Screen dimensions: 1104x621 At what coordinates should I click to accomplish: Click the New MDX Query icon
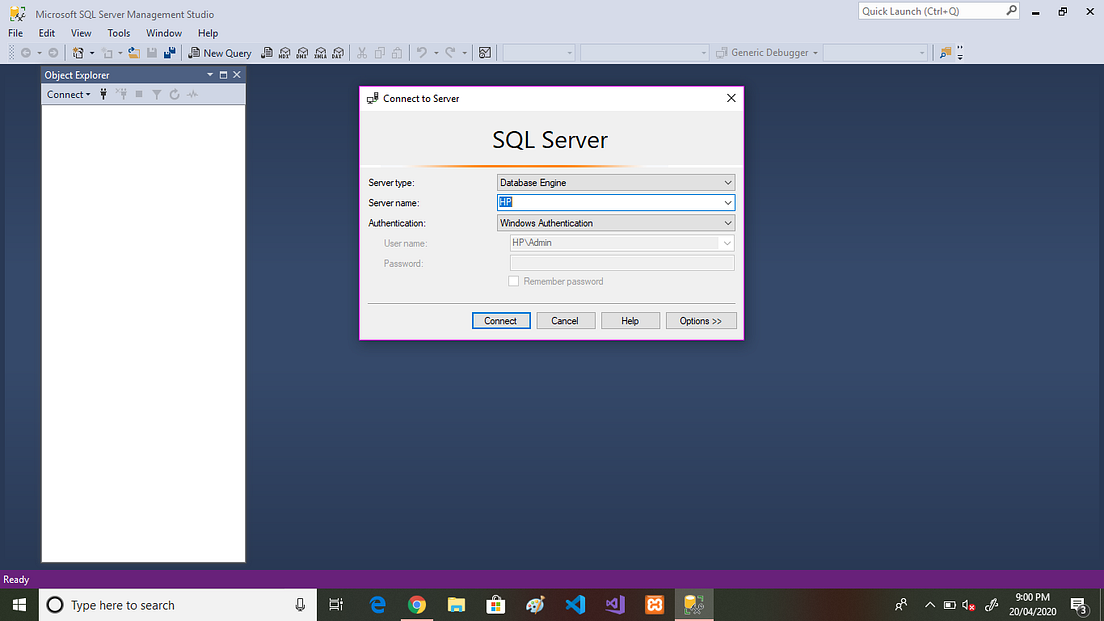tap(286, 52)
